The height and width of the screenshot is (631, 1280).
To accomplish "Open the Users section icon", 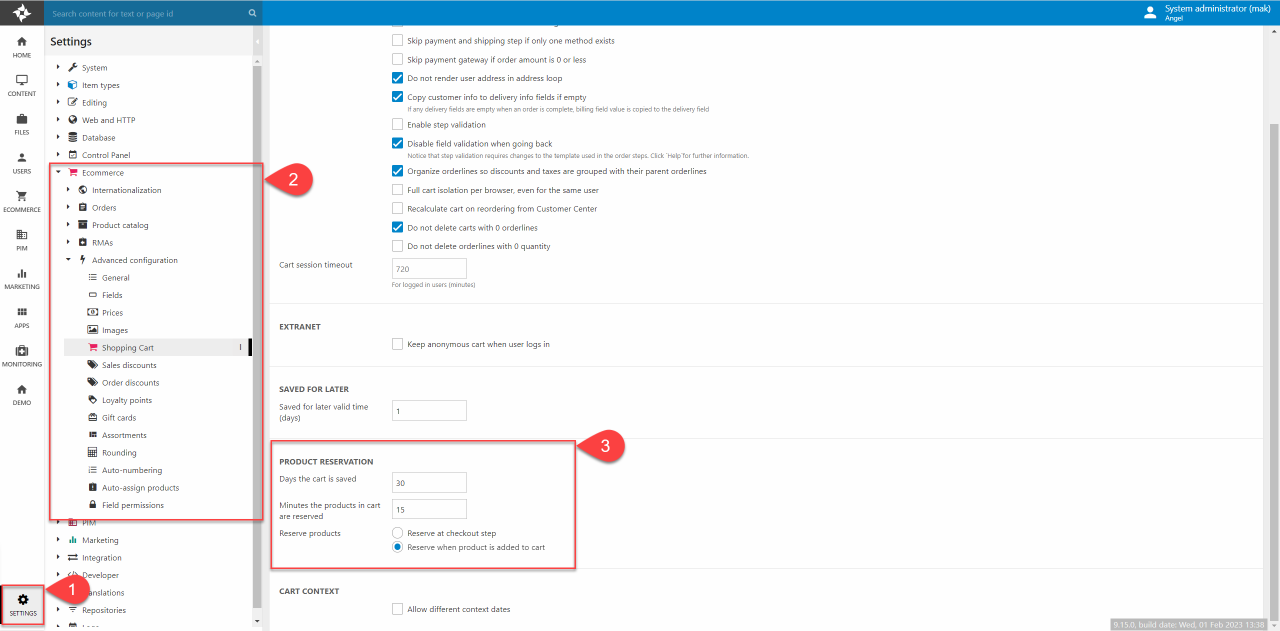I will click(x=21, y=162).
